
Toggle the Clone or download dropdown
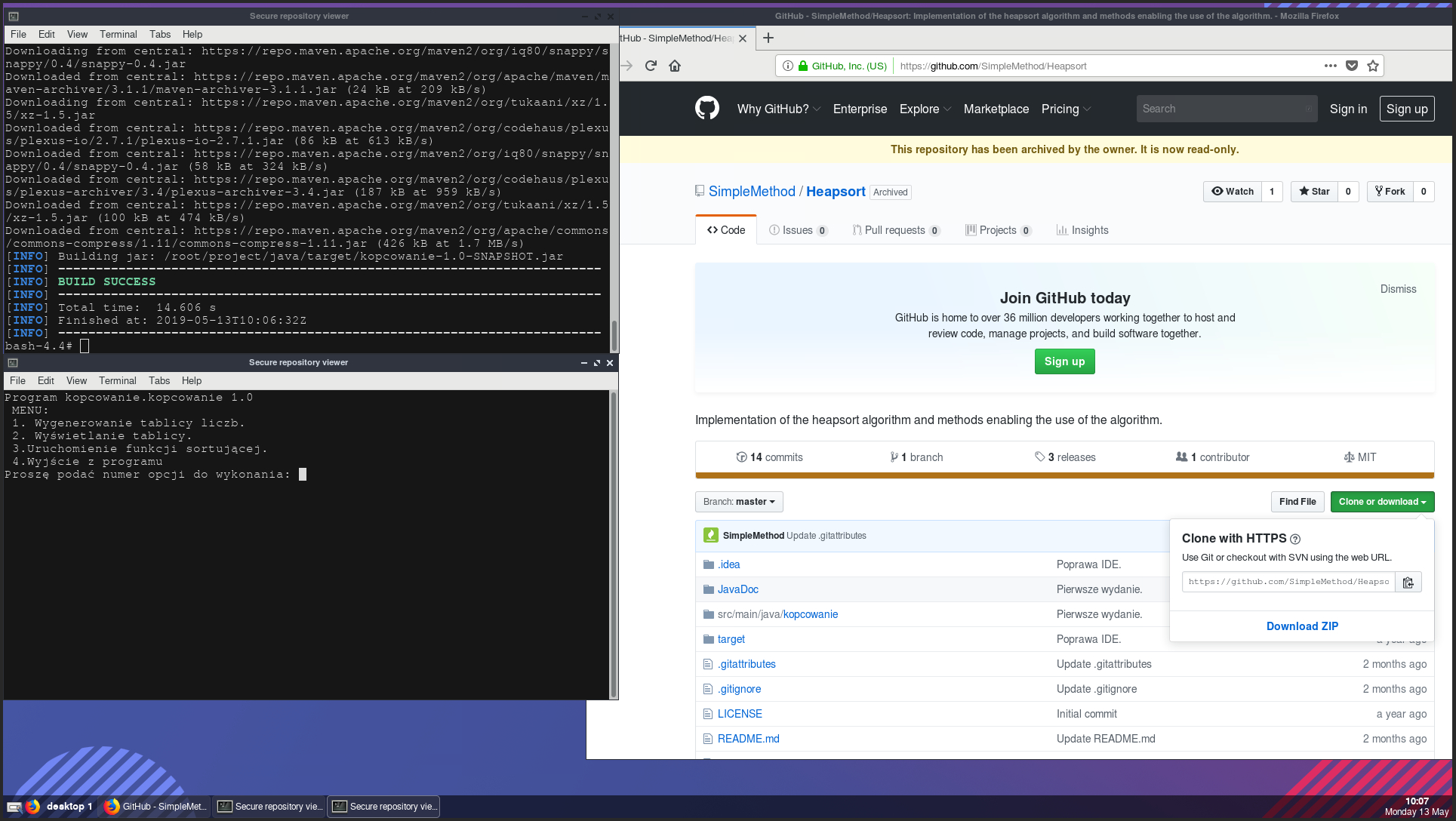coord(1381,502)
